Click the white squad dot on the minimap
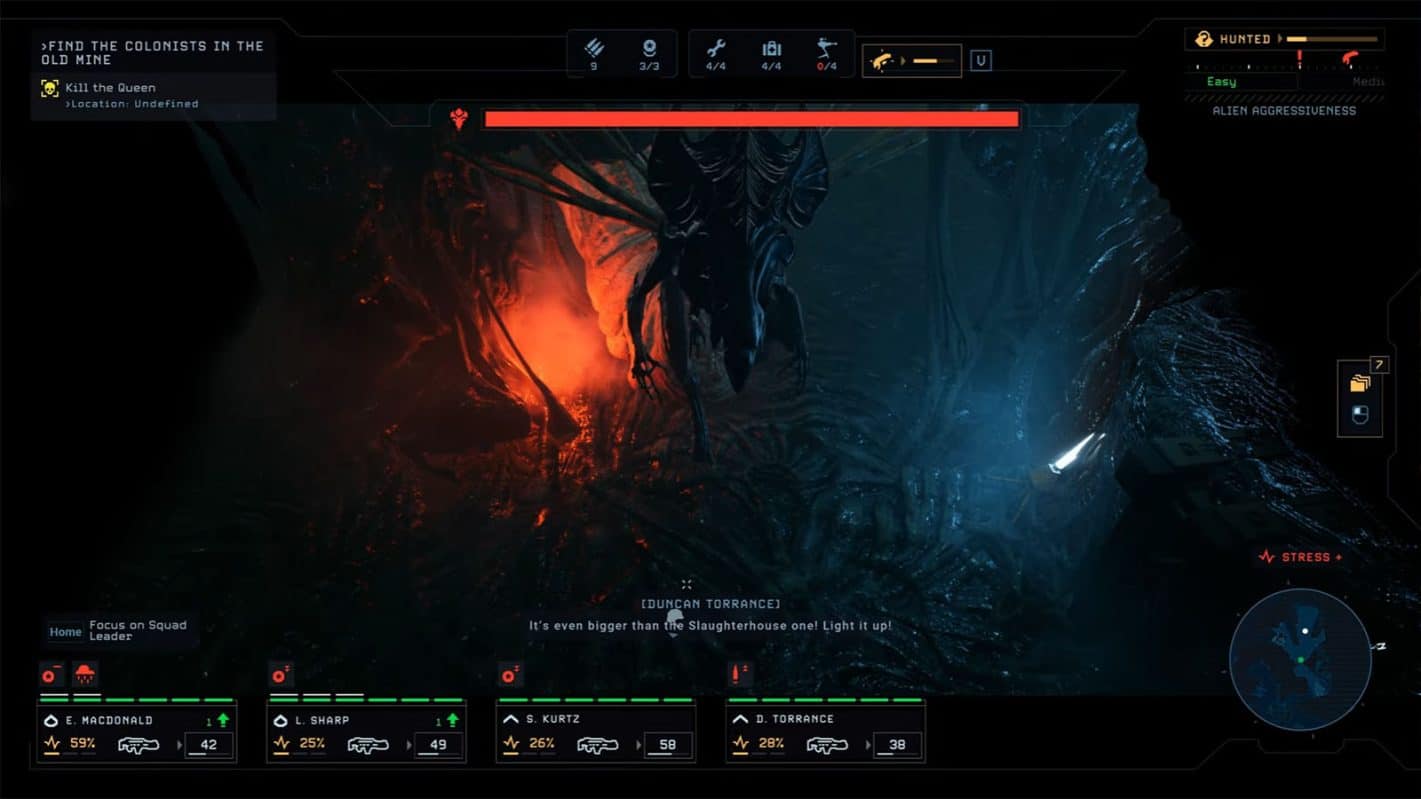The image size is (1421, 799). [x=1305, y=631]
